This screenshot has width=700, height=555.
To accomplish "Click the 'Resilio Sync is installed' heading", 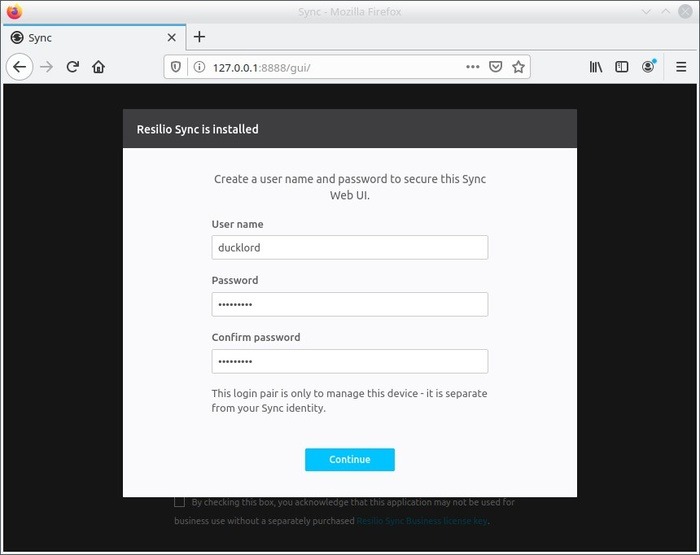I will tap(197, 129).
